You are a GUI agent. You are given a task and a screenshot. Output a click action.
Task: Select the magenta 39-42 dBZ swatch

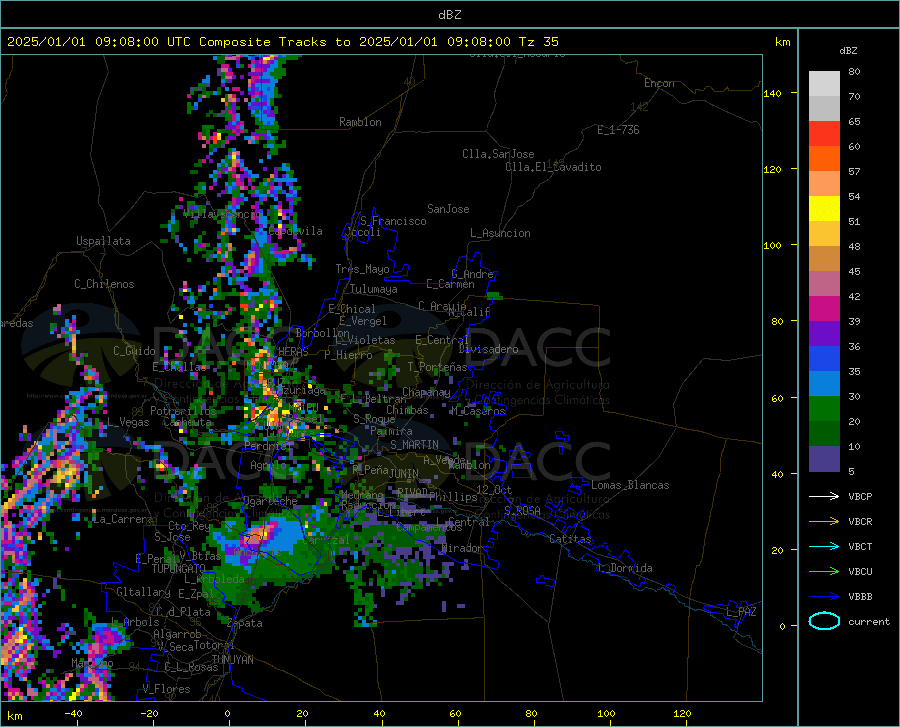tap(824, 309)
